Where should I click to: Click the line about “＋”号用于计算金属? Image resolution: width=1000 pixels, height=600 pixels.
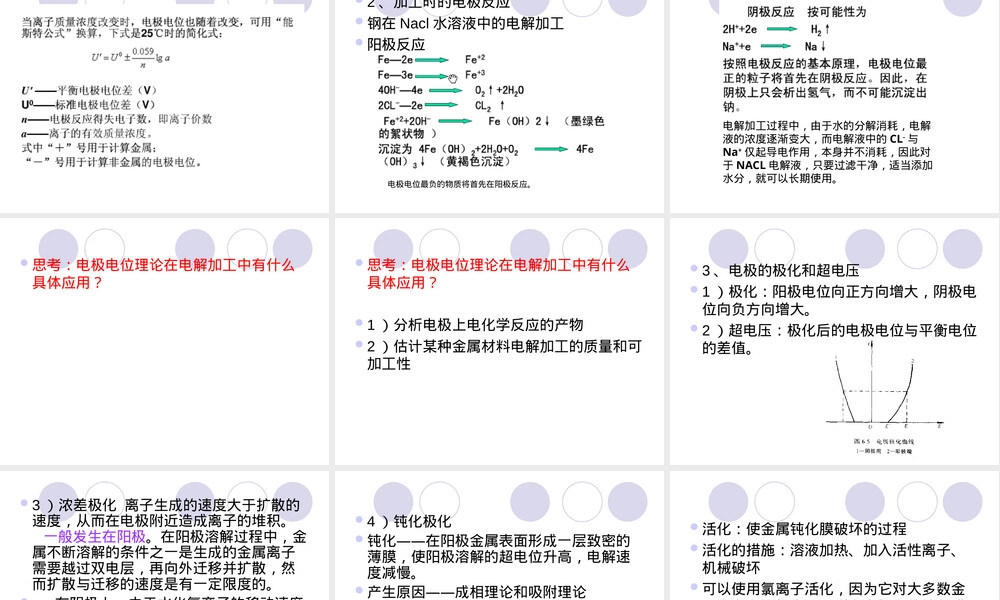pos(89,147)
